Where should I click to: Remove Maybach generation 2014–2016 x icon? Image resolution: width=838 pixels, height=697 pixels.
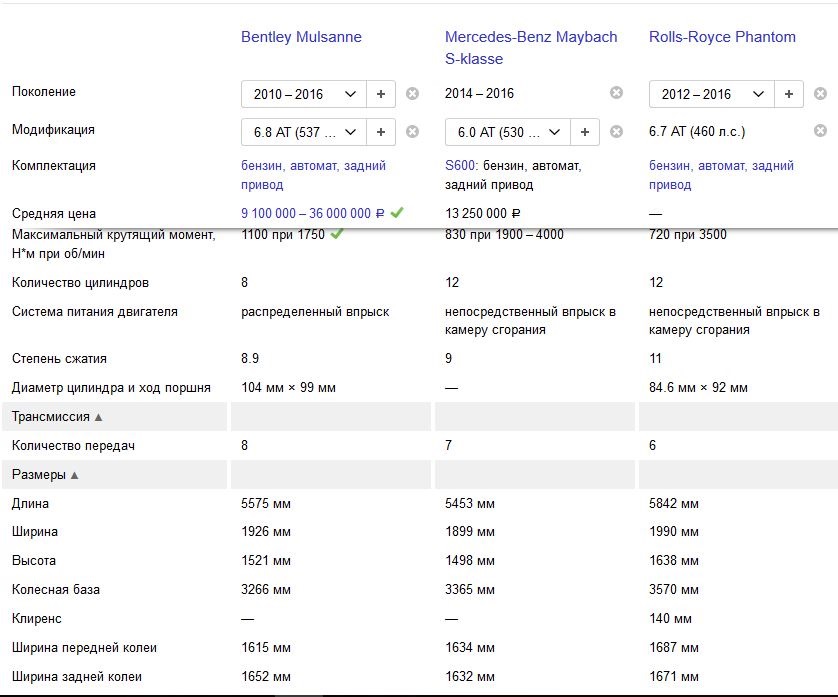coord(616,93)
